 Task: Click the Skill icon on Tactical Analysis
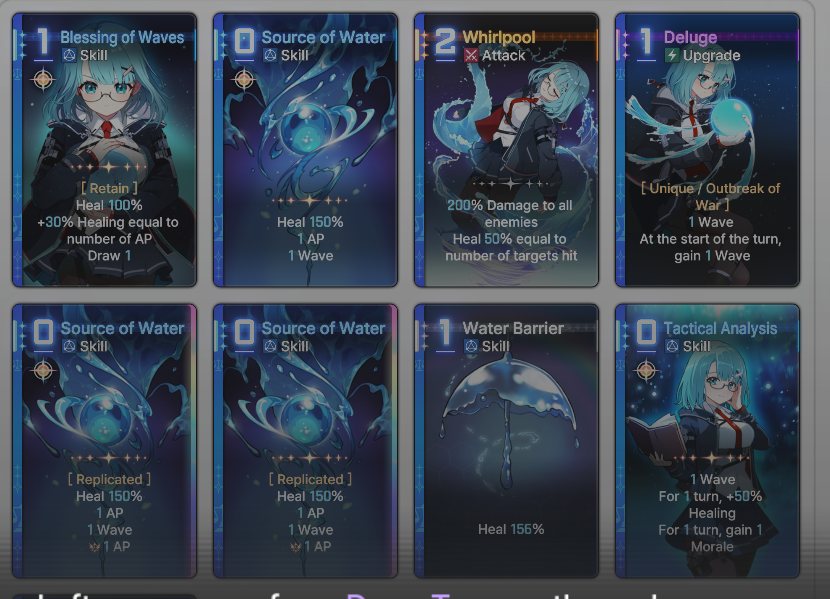pos(672,346)
